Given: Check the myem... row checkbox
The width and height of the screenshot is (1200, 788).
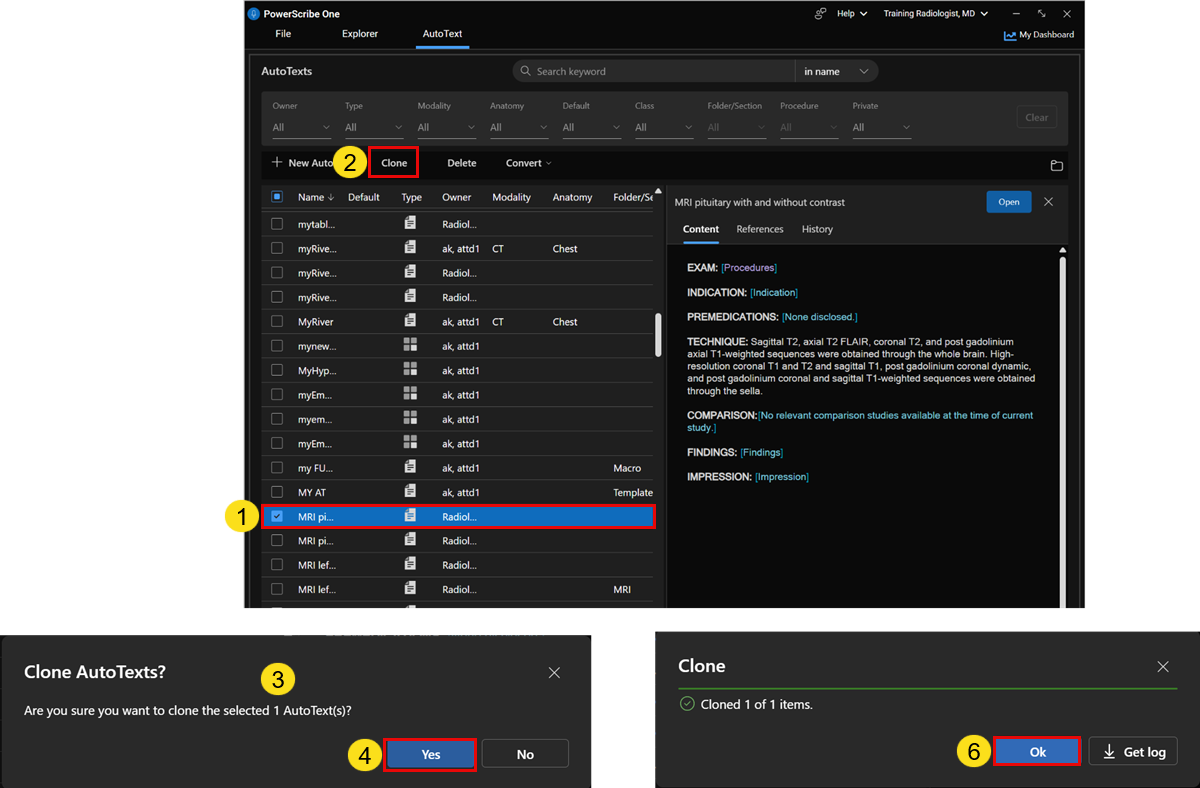Looking at the screenshot, I should (x=277, y=419).
